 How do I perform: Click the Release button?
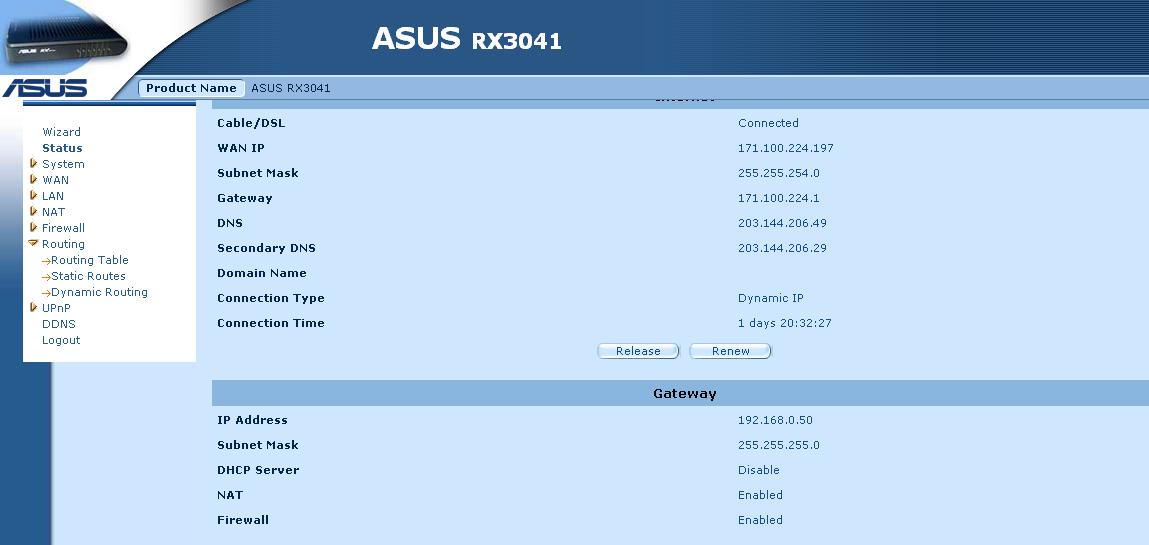tap(638, 351)
